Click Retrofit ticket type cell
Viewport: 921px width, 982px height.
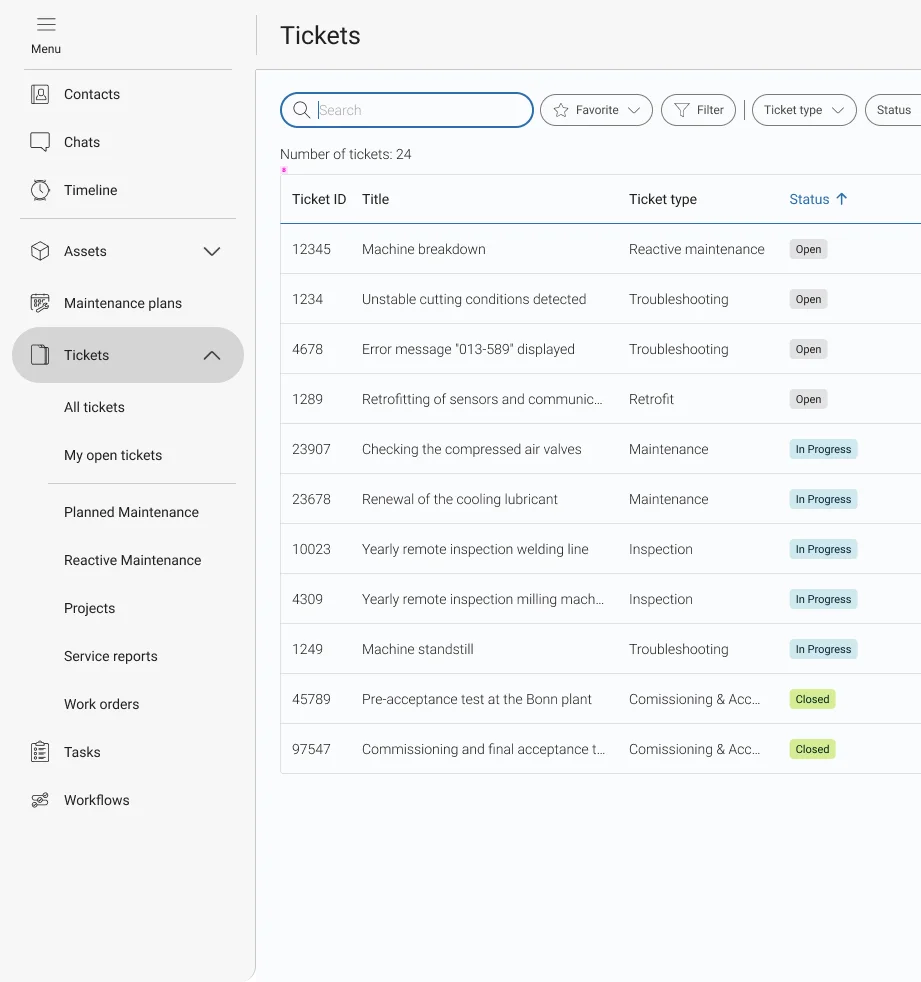click(x=651, y=399)
